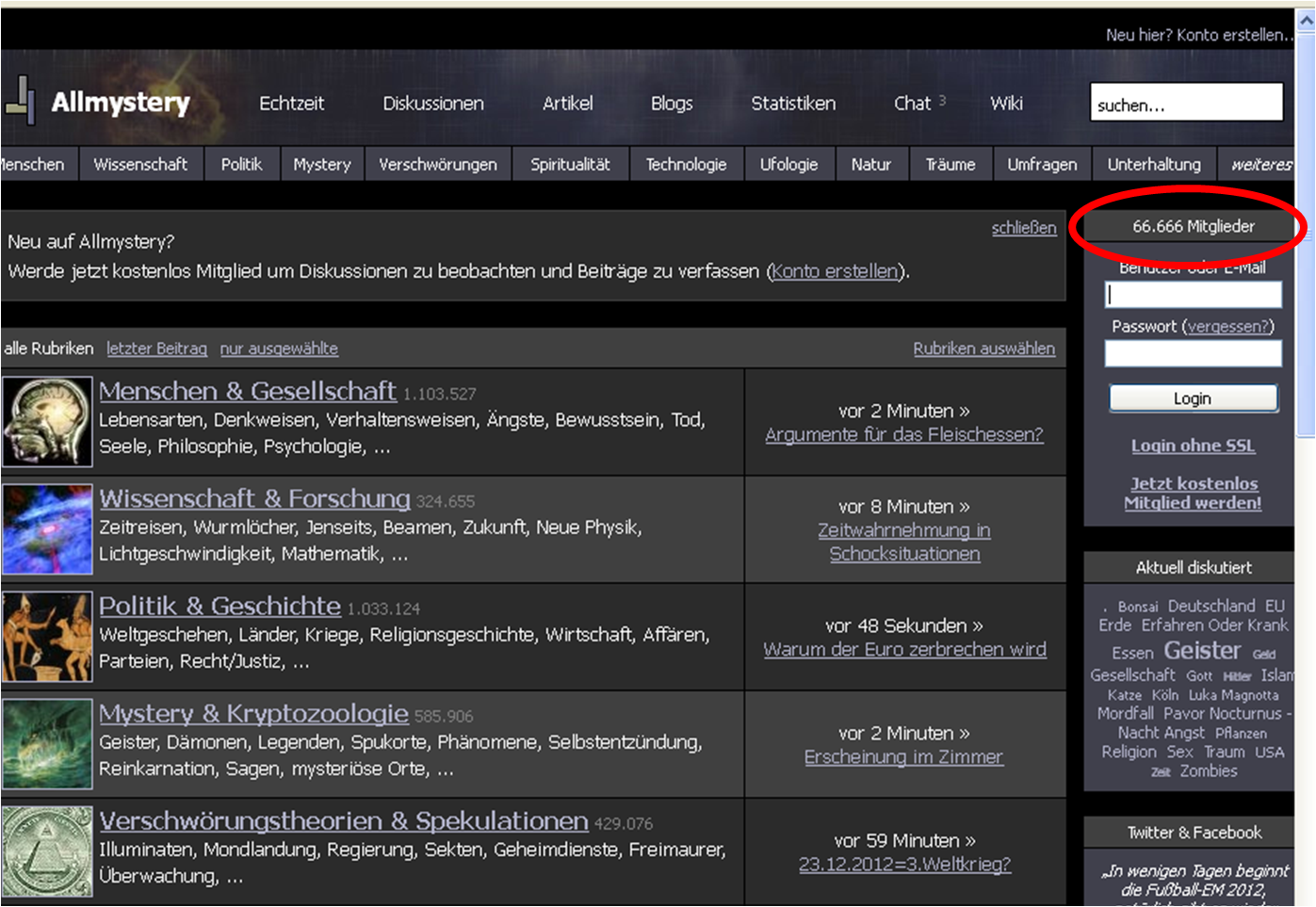This screenshot has height=907, width=1316.
Task: Click into the Passwort input field
Action: pos(1193,354)
